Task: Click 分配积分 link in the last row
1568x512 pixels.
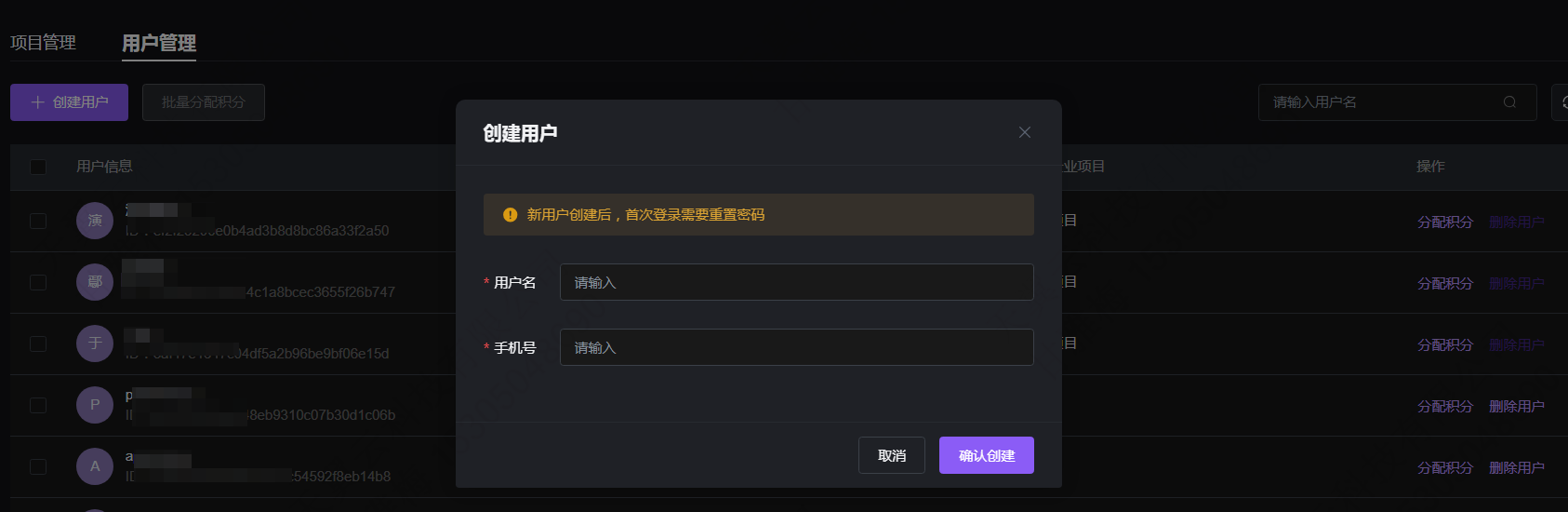Action: tap(1445, 467)
